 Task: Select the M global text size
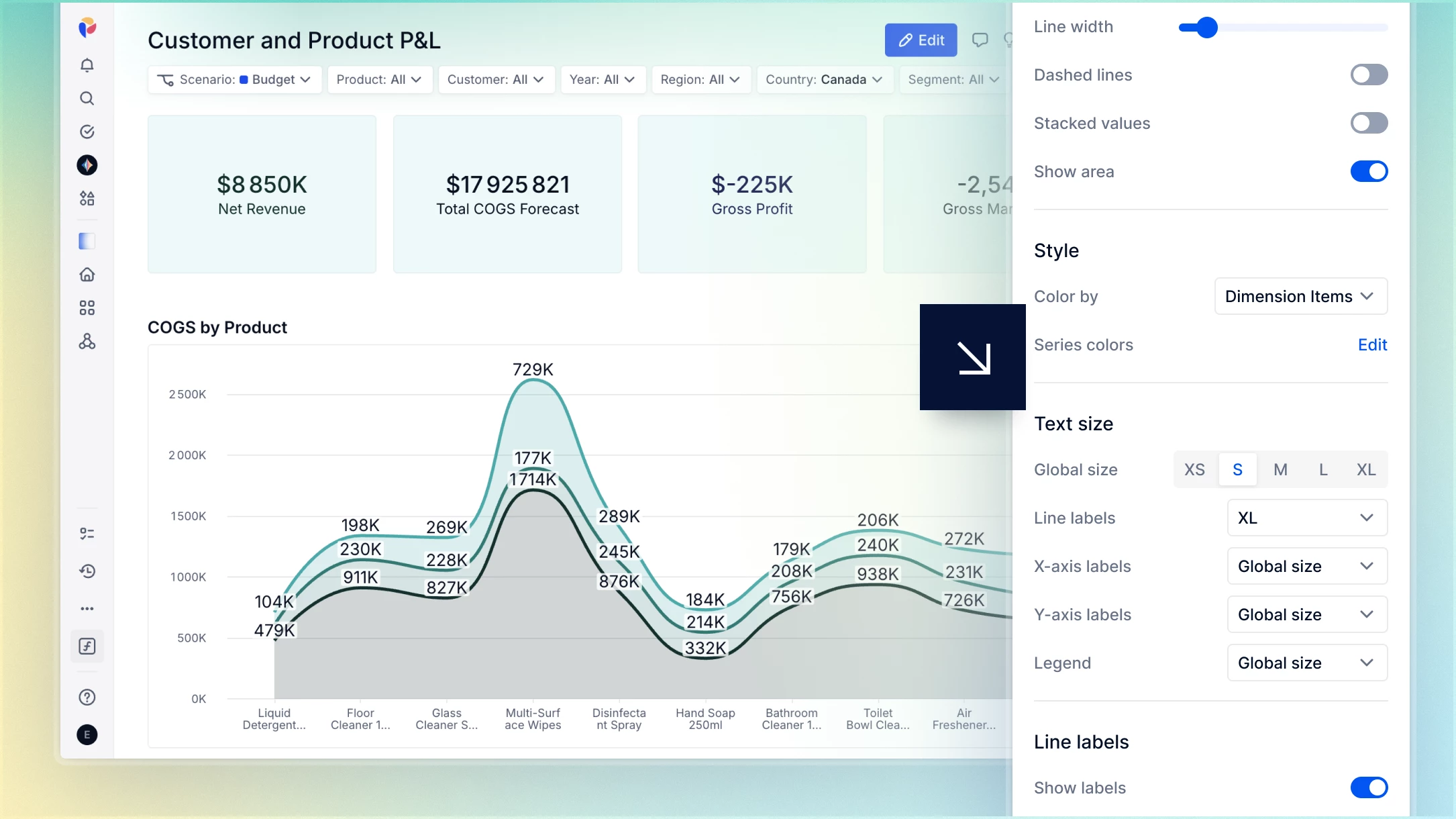tap(1280, 469)
